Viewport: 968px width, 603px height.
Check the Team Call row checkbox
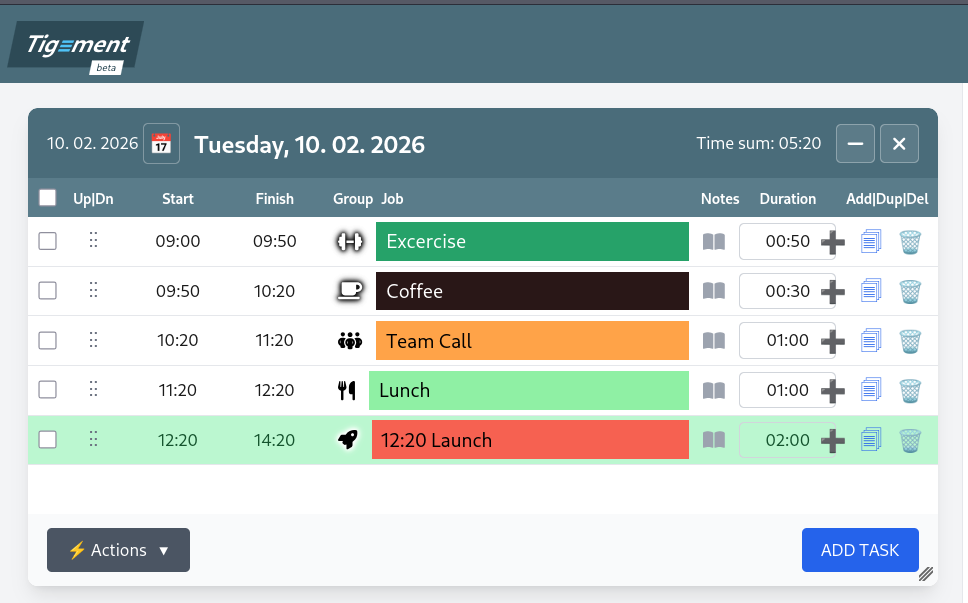47,340
